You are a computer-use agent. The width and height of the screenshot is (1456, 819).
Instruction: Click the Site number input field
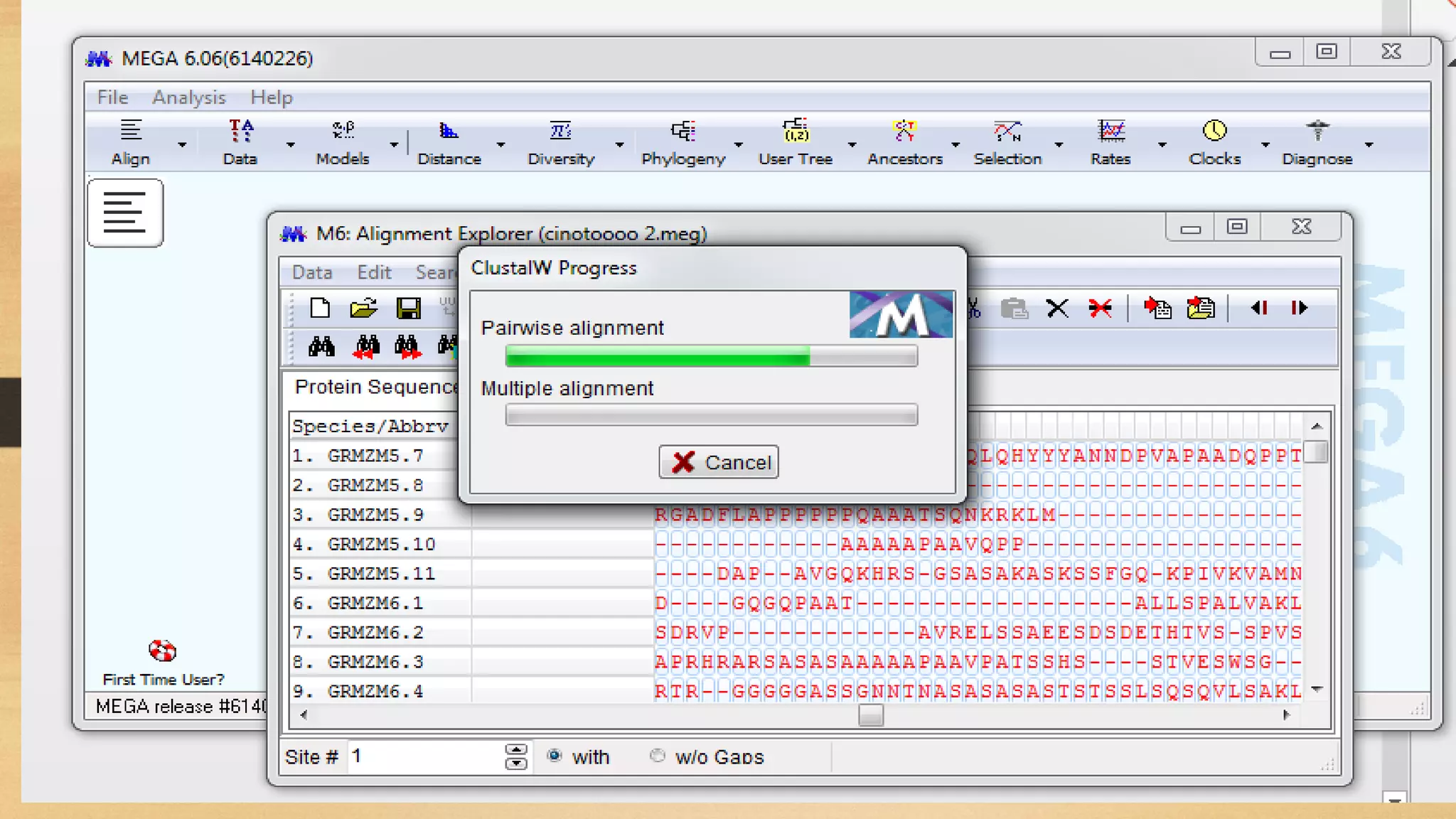[425, 756]
